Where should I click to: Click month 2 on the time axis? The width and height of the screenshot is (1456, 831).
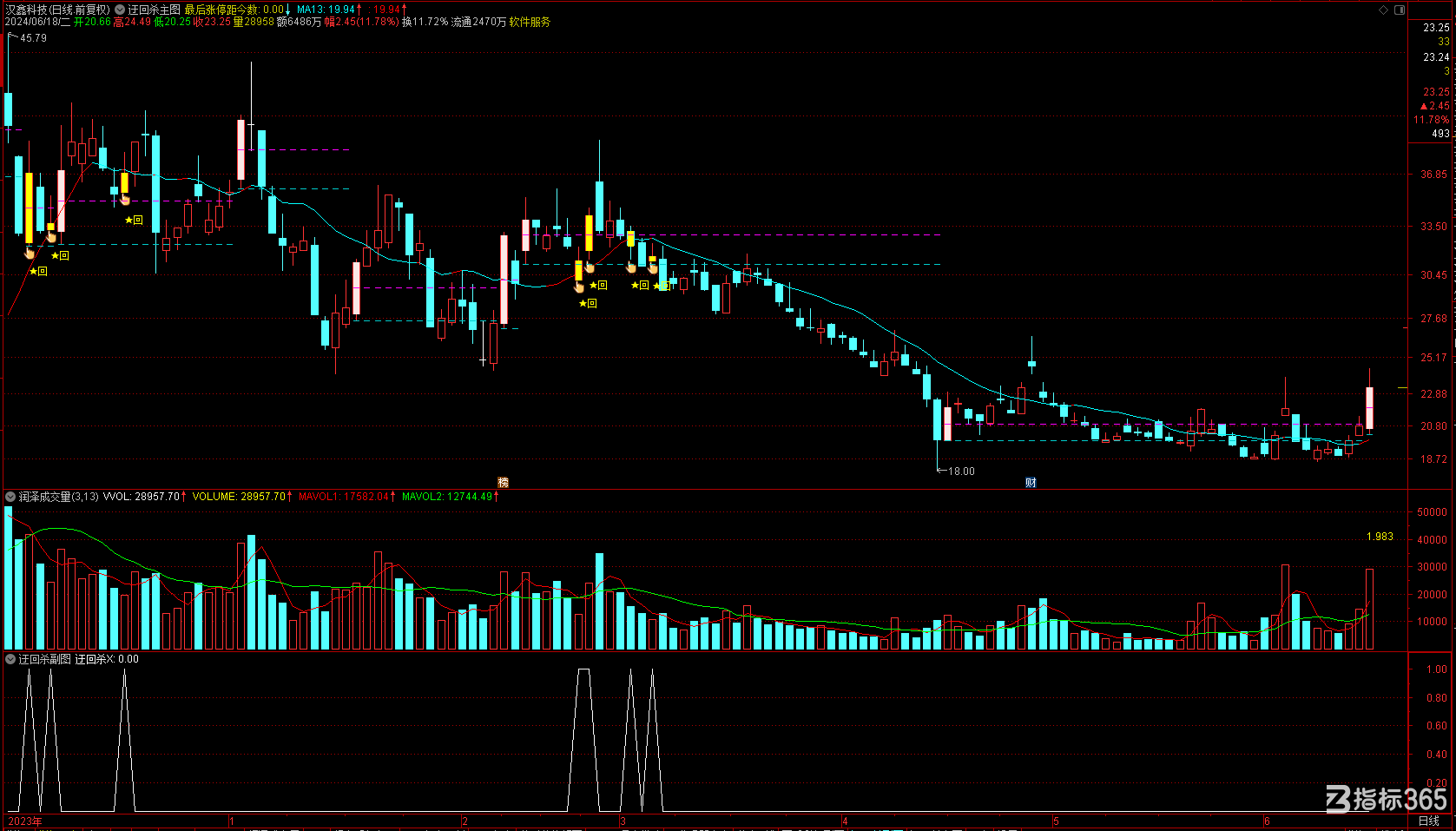(465, 821)
